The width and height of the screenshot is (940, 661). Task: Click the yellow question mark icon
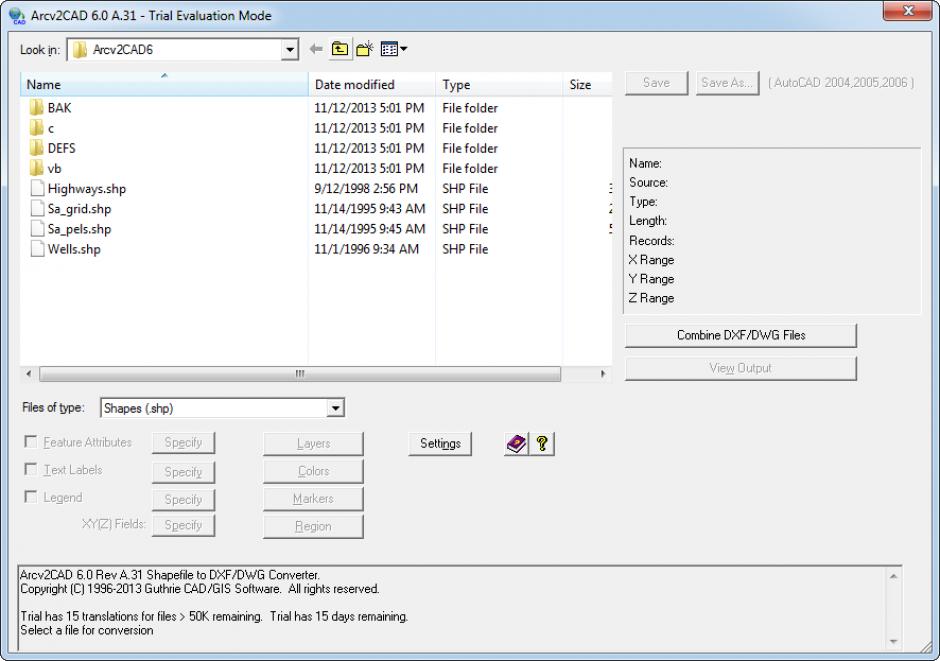[542, 443]
